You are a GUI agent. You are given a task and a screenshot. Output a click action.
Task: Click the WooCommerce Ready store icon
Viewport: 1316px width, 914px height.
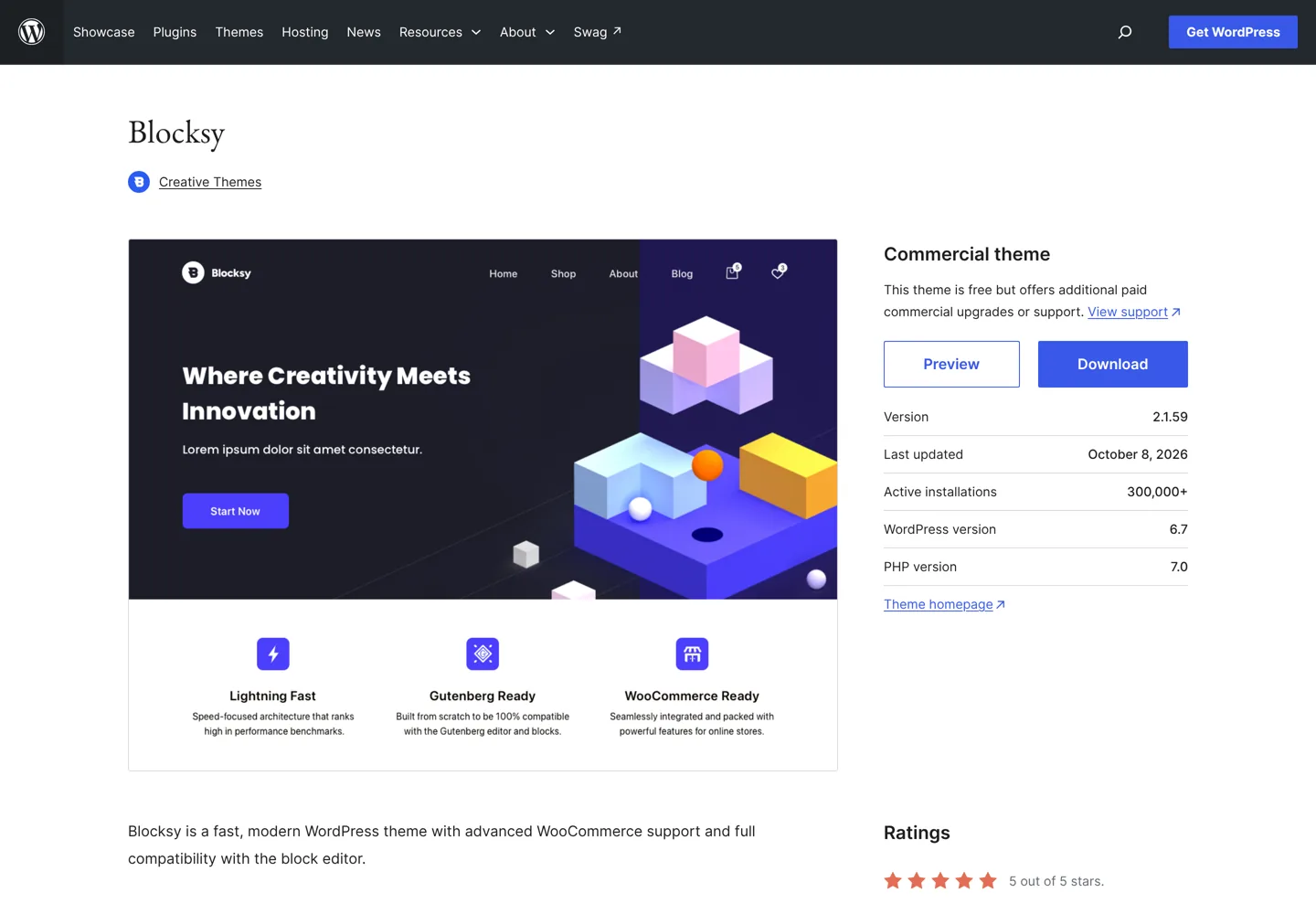coord(692,654)
